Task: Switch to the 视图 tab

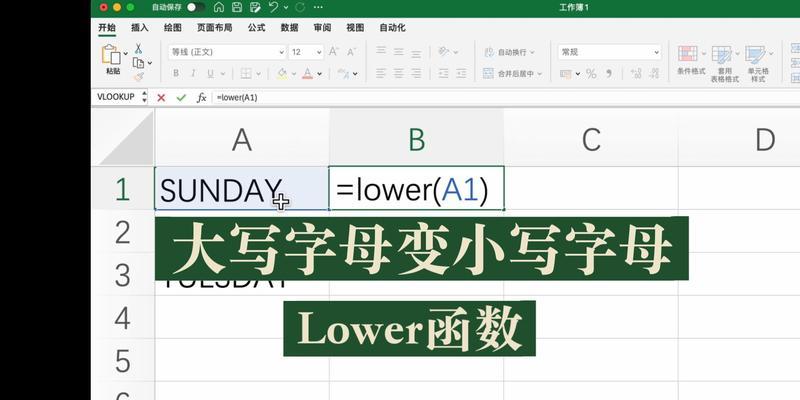Action: click(x=355, y=28)
